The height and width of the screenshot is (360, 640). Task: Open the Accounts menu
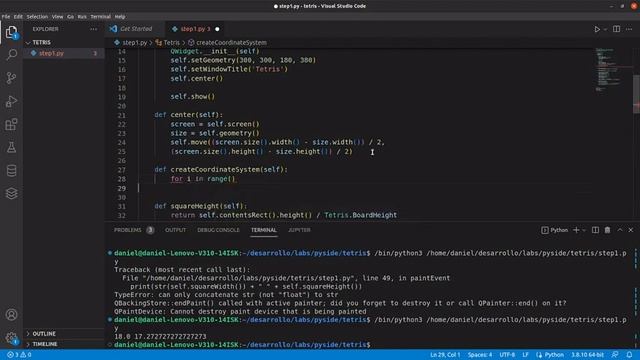tap(11, 315)
